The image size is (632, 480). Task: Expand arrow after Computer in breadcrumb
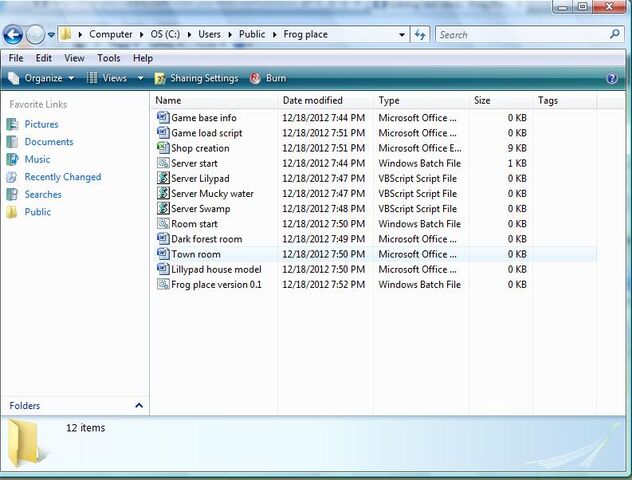[141, 35]
